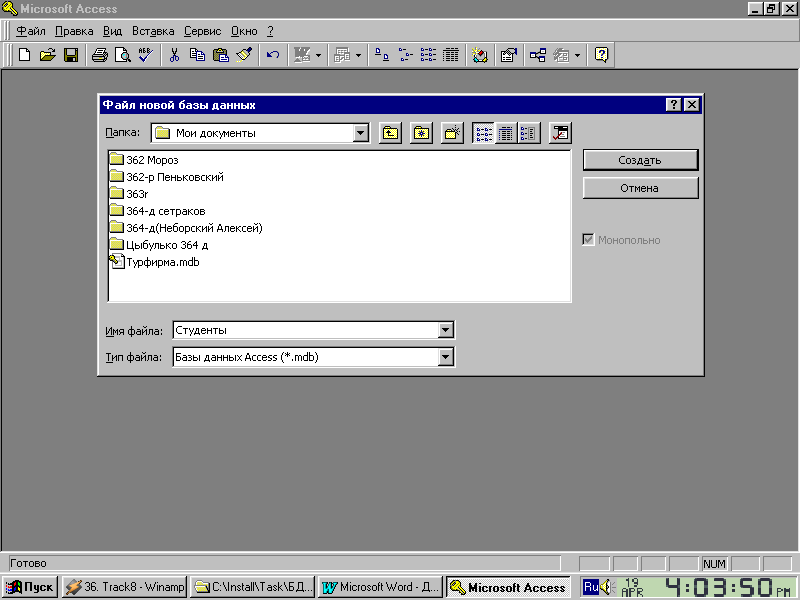The height and width of the screenshot is (600, 800).
Task: Click the Ru keyboard language indicator
Action: tap(591, 587)
